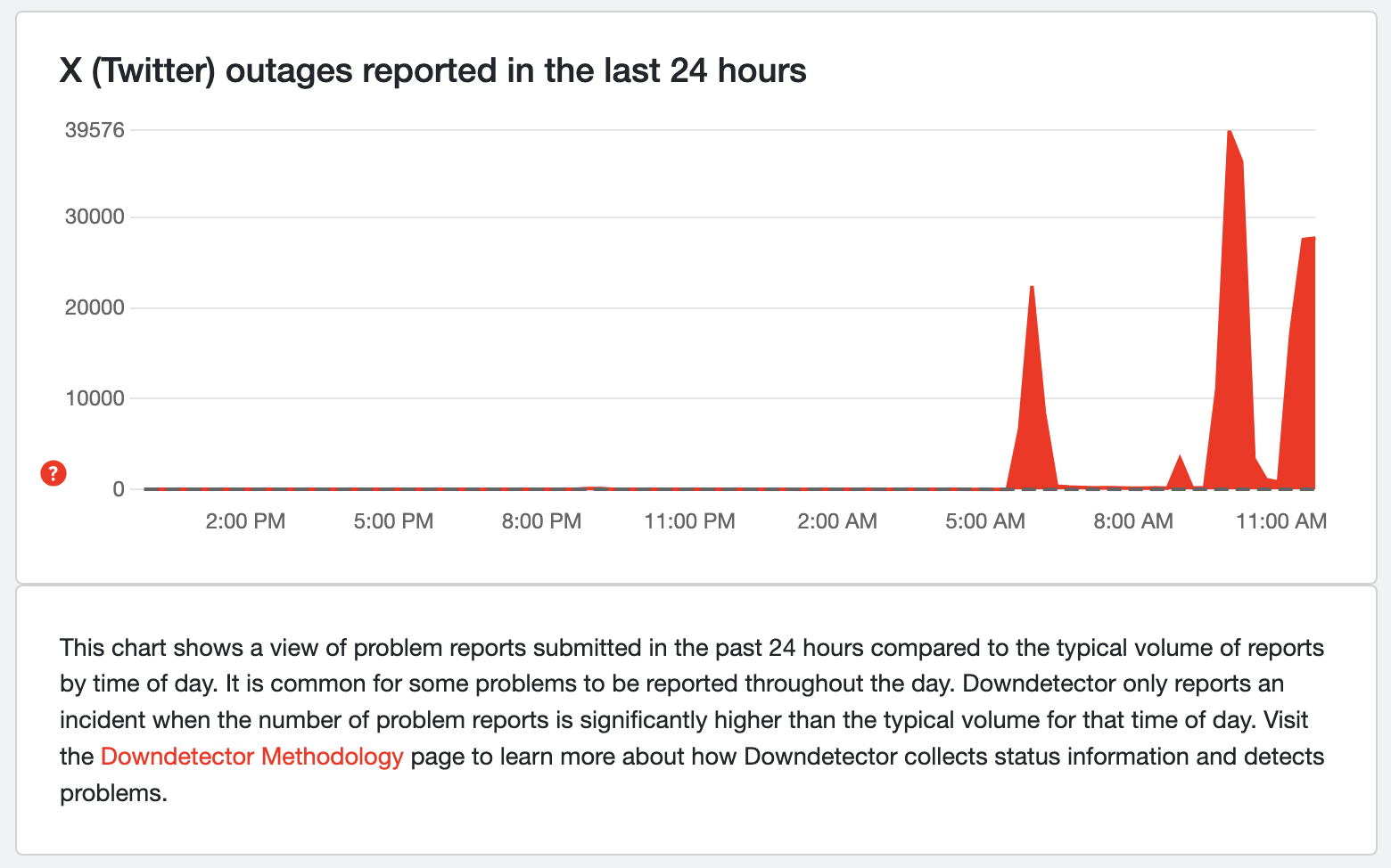Select the 2:00 AM time label
Image resolution: width=1391 pixels, height=868 pixels.
pyautogui.click(x=837, y=521)
